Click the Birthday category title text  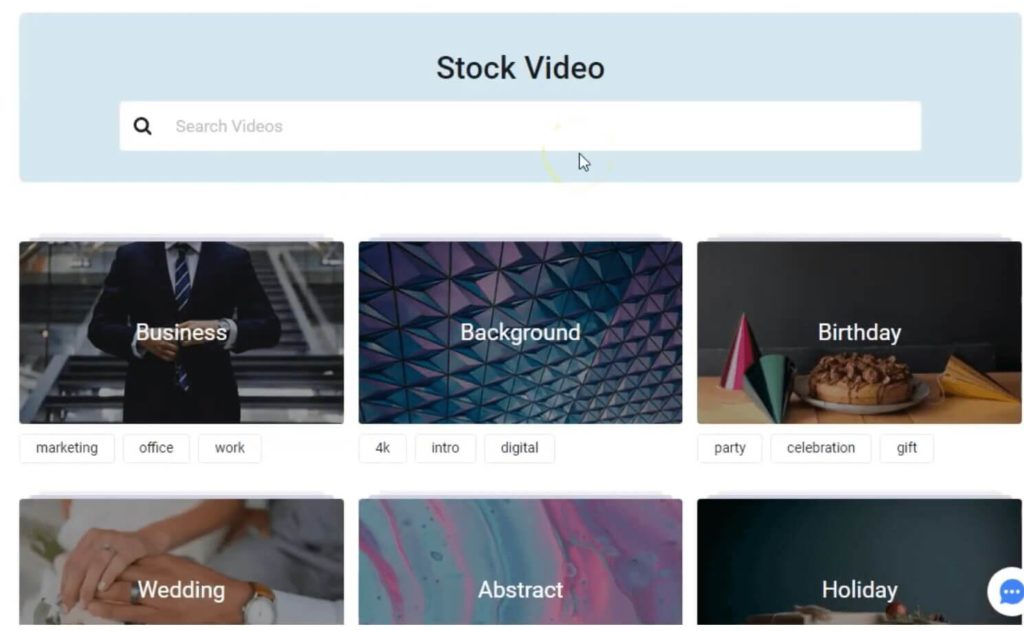pos(859,332)
